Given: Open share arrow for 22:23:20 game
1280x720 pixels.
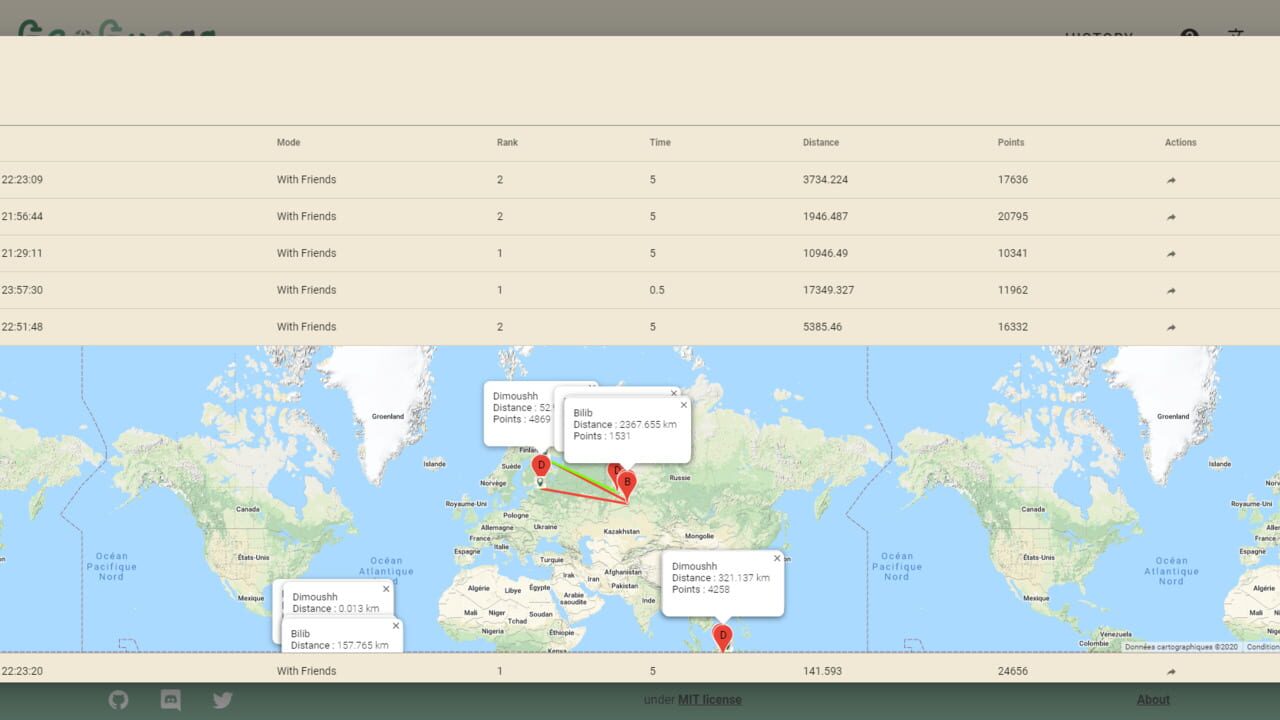Looking at the screenshot, I should pos(1171,672).
